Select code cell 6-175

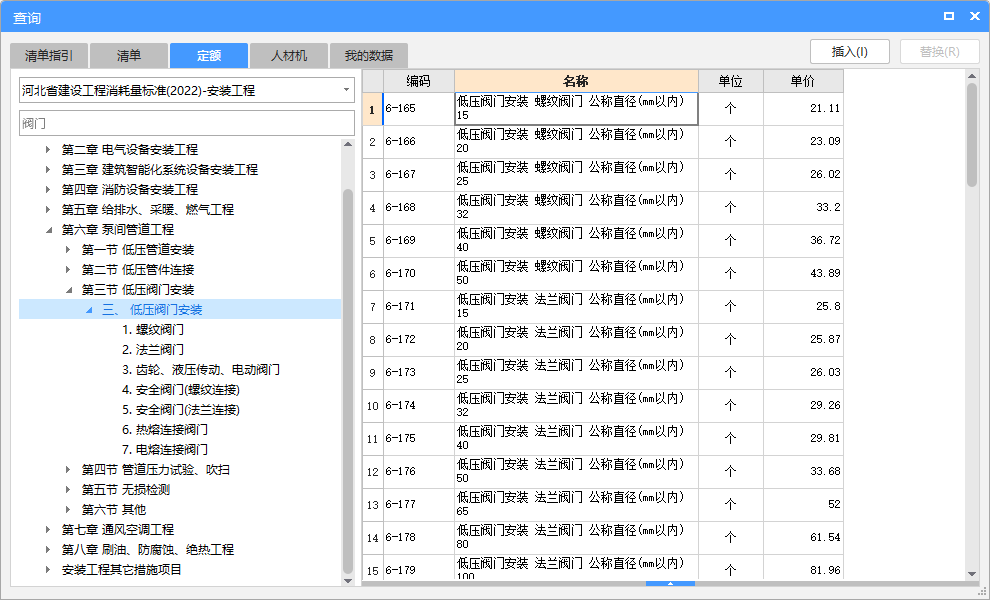(419, 438)
